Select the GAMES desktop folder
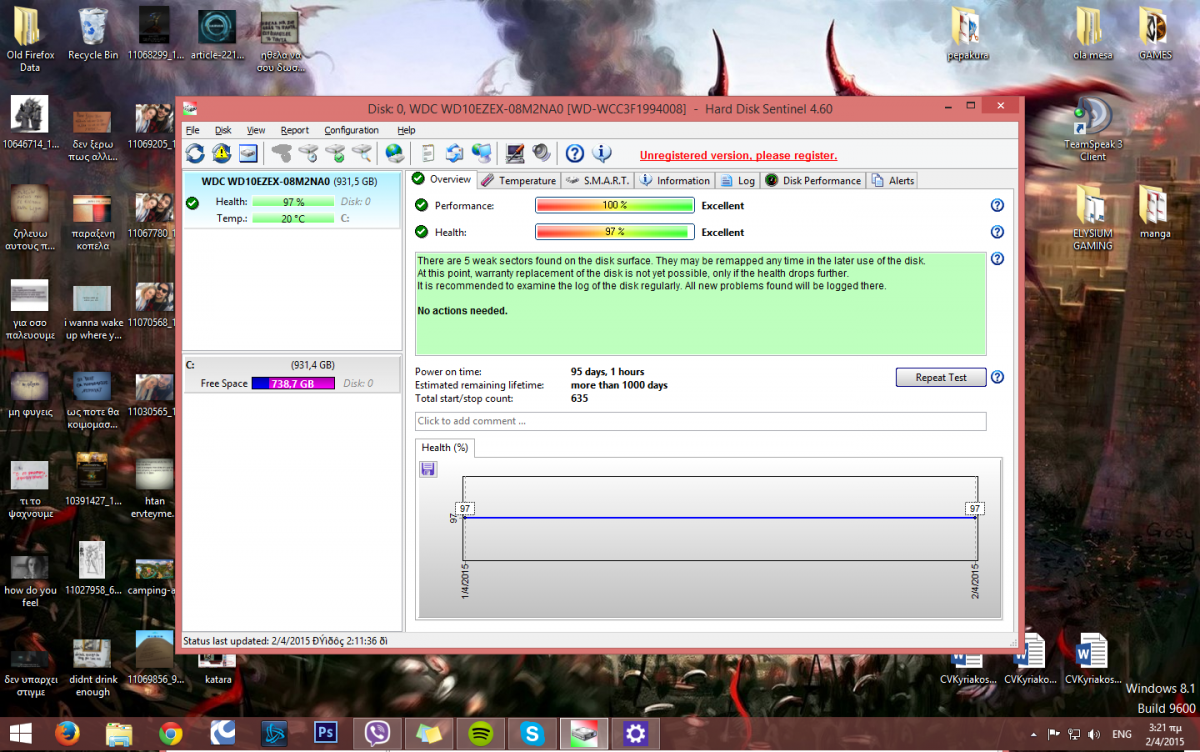This screenshot has height=752, width=1200. pyautogui.click(x=1155, y=34)
